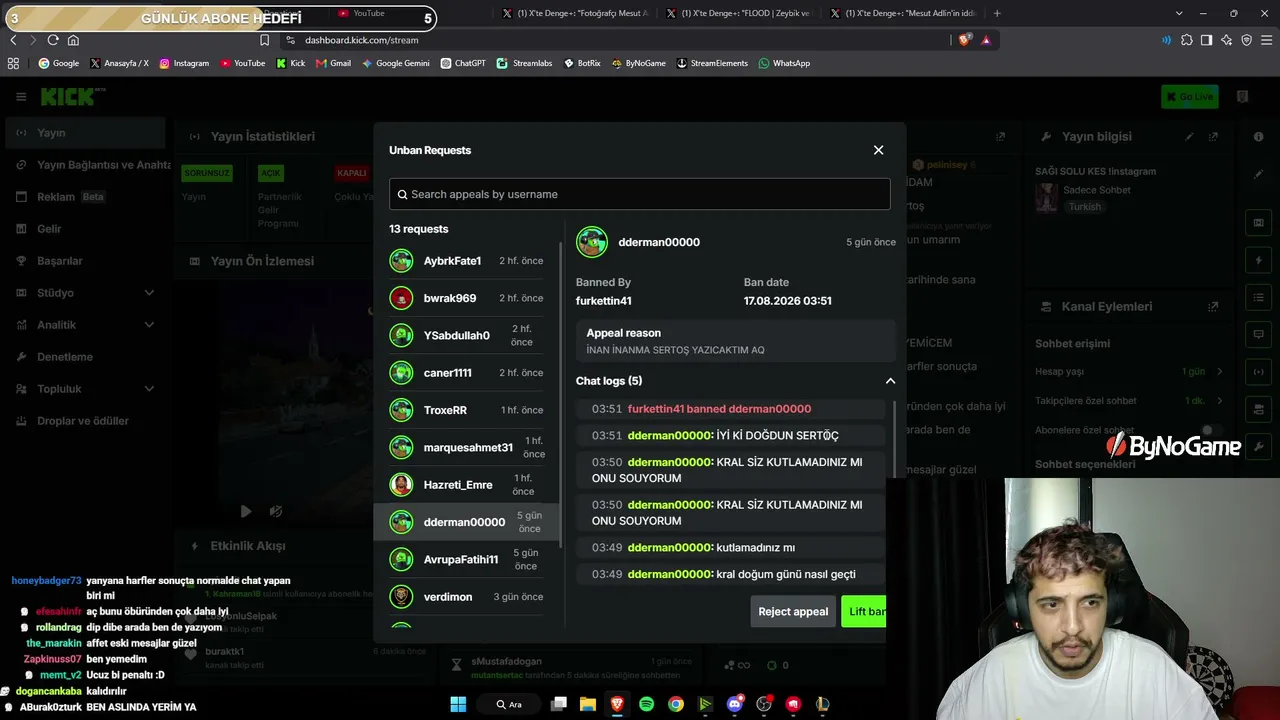This screenshot has width=1280, height=720.
Task: Open Droplar ve ödüller page
Action: coord(85,421)
